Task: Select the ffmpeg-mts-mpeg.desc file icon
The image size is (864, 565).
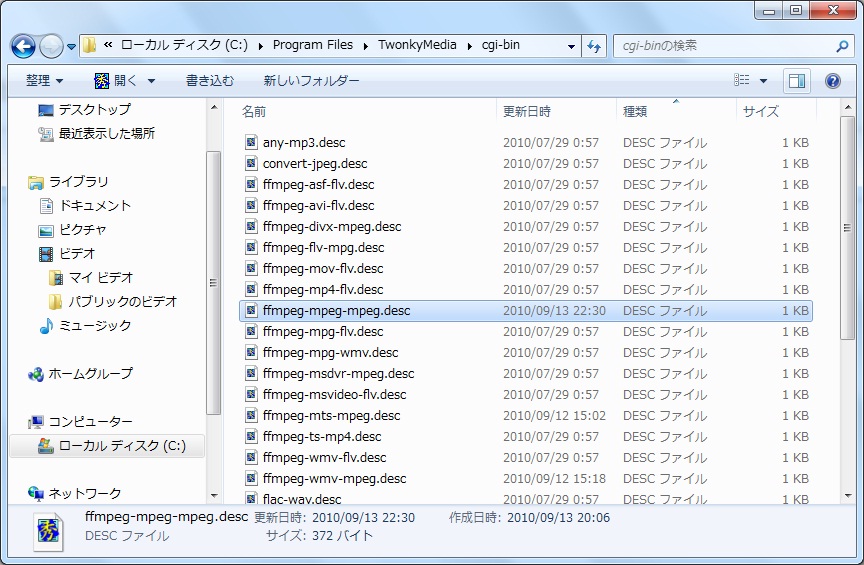Action: 251,415
